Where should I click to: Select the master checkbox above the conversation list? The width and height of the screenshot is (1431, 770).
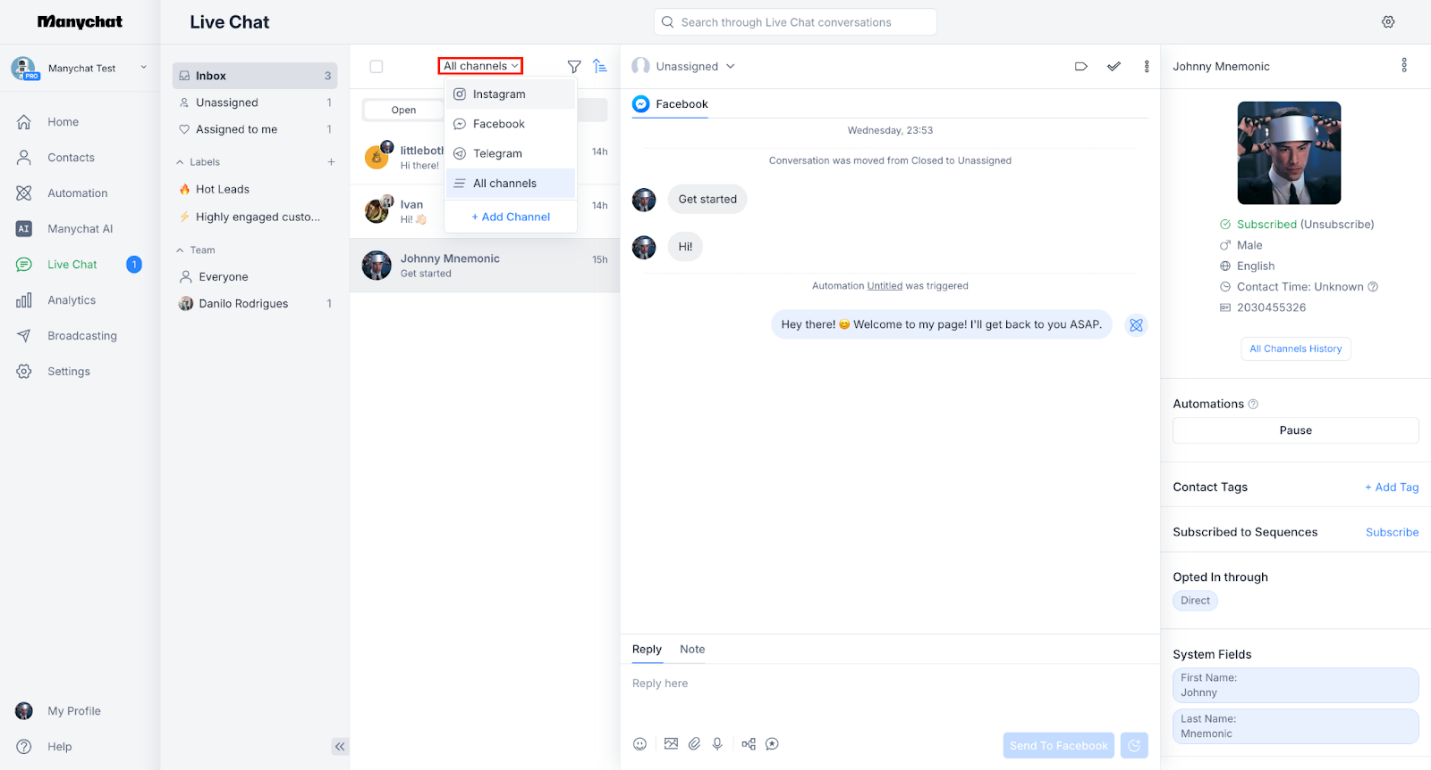click(376, 66)
